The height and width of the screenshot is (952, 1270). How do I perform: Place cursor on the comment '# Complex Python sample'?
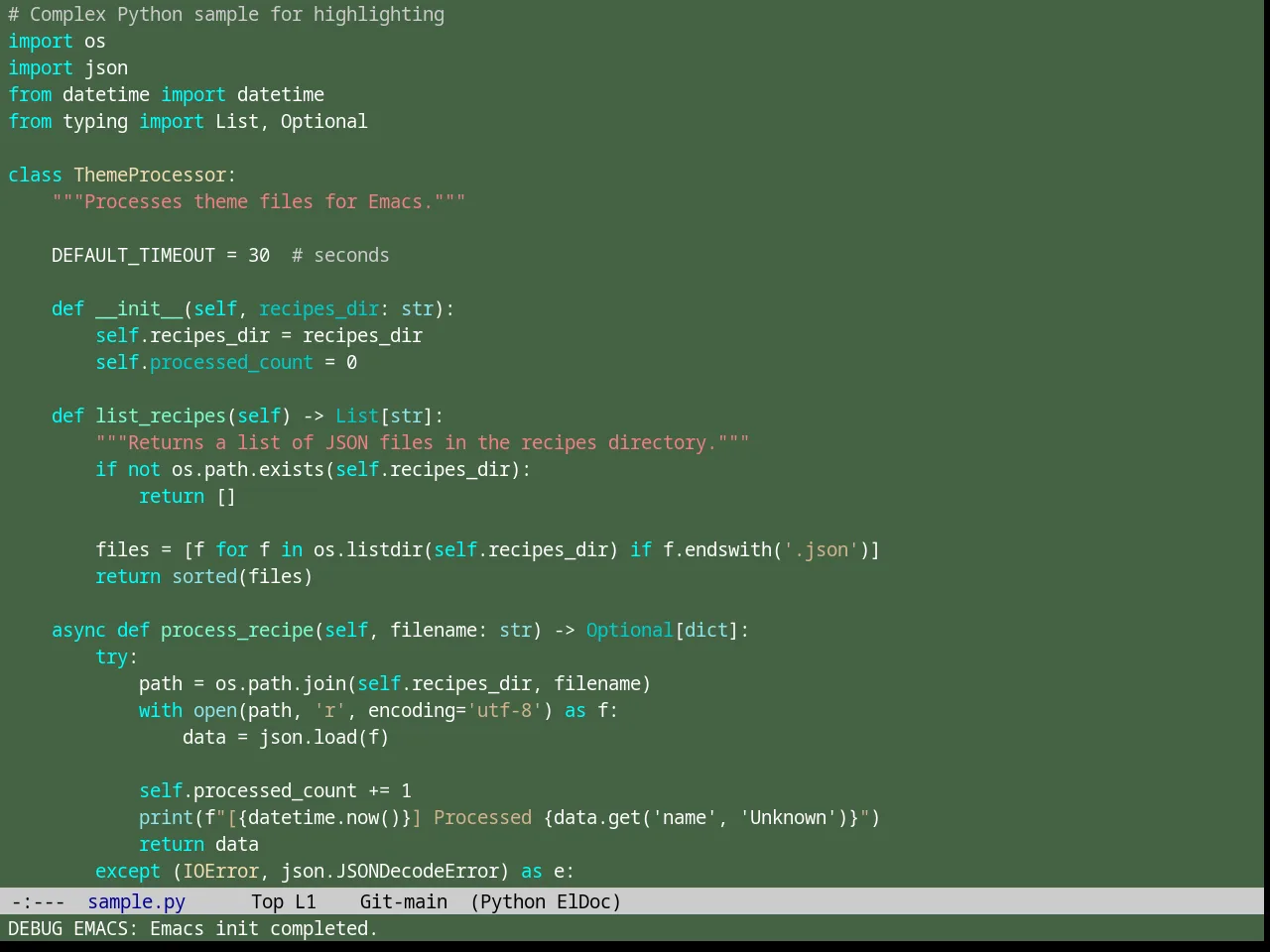[128, 14]
